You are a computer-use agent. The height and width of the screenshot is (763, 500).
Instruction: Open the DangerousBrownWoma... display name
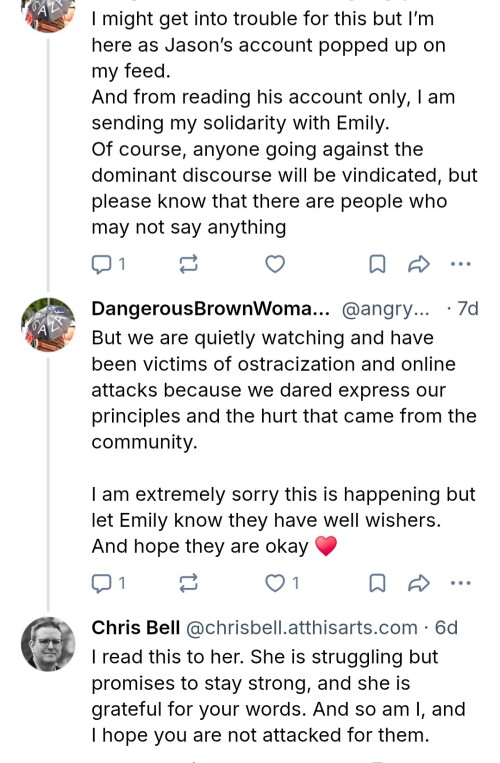[211, 309]
